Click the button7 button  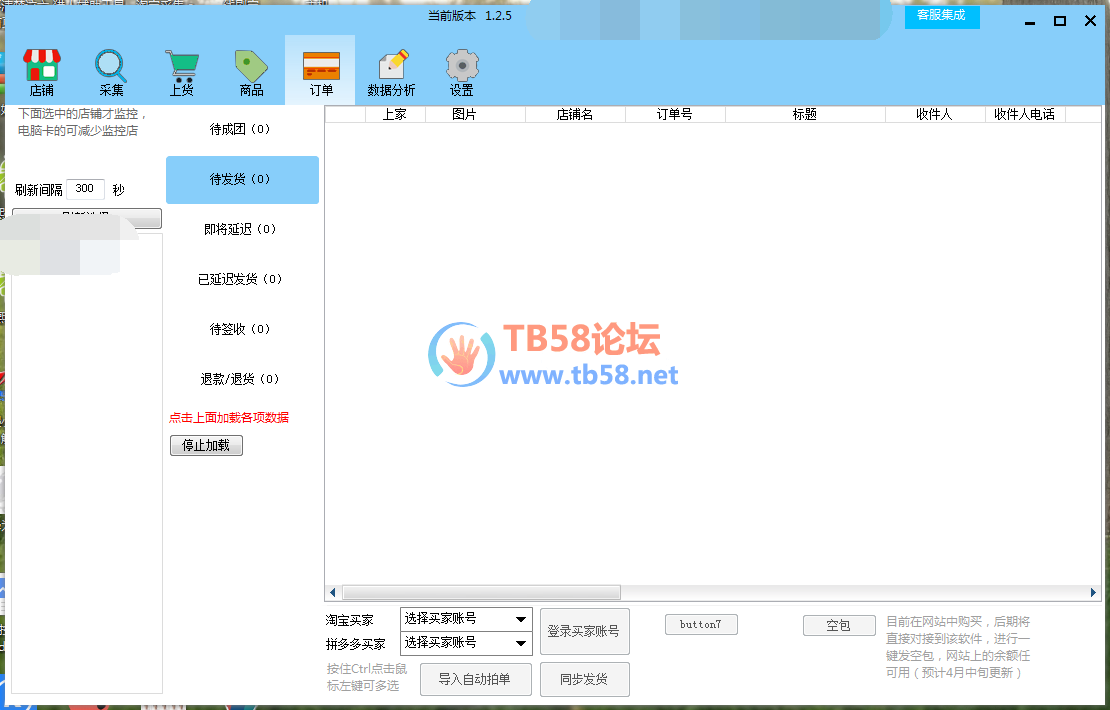coord(701,624)
